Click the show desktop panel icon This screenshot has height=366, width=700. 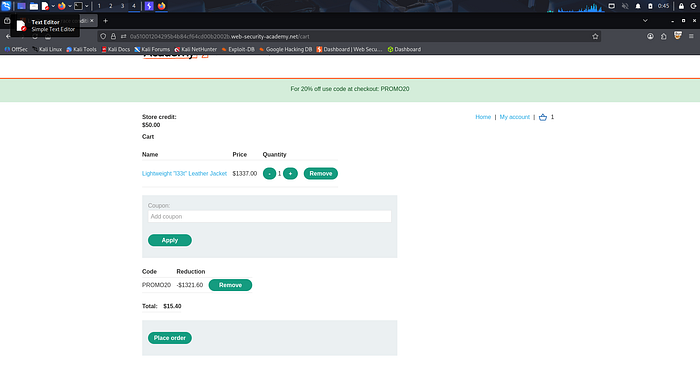tap(21, 6)
